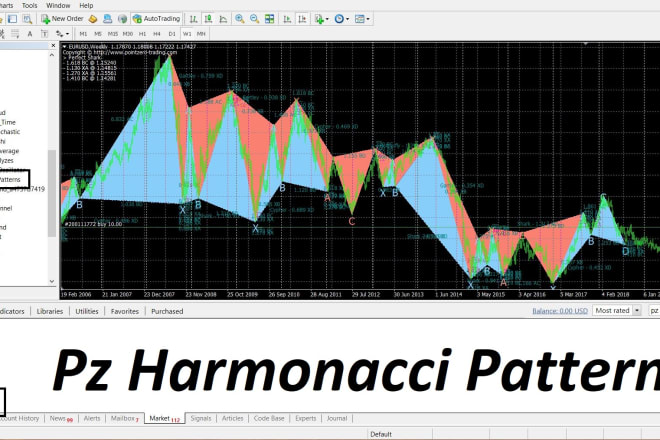Zoom out of the chart

pos(254,19)
